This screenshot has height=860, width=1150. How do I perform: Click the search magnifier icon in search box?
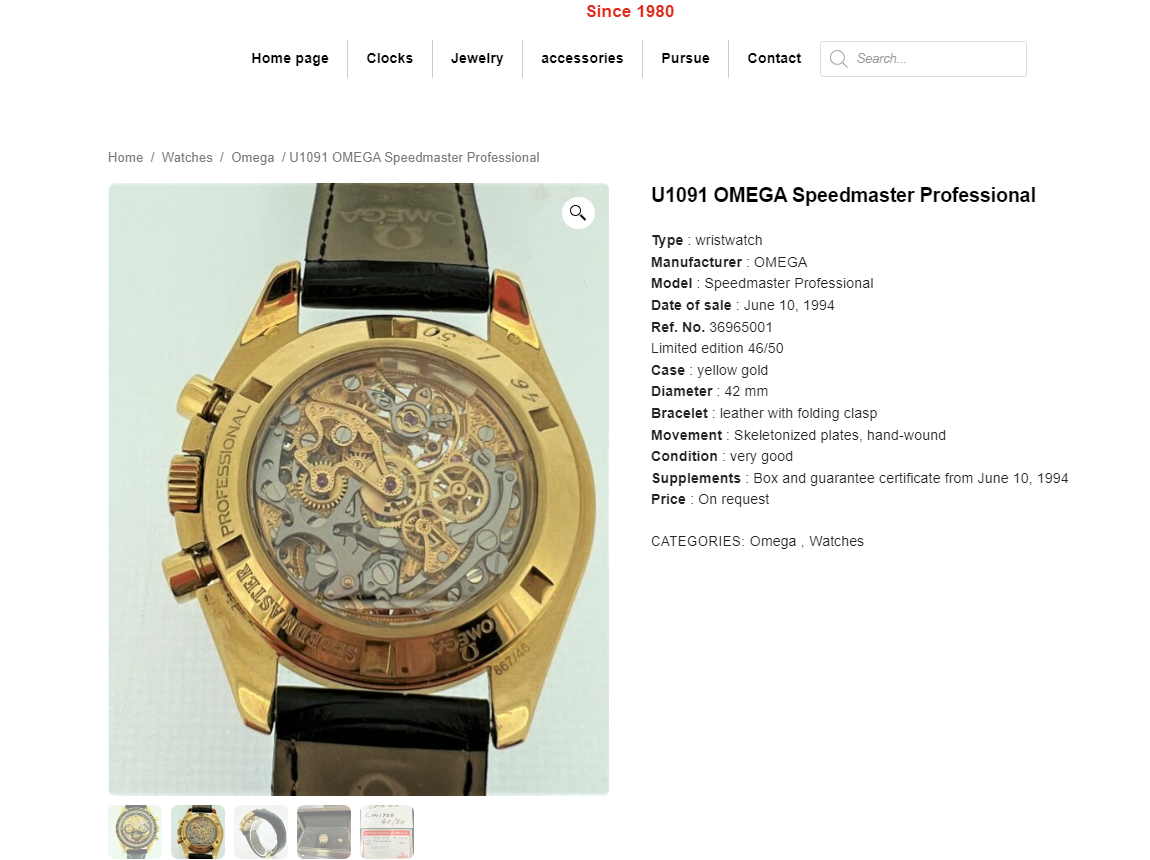(838, 59)
